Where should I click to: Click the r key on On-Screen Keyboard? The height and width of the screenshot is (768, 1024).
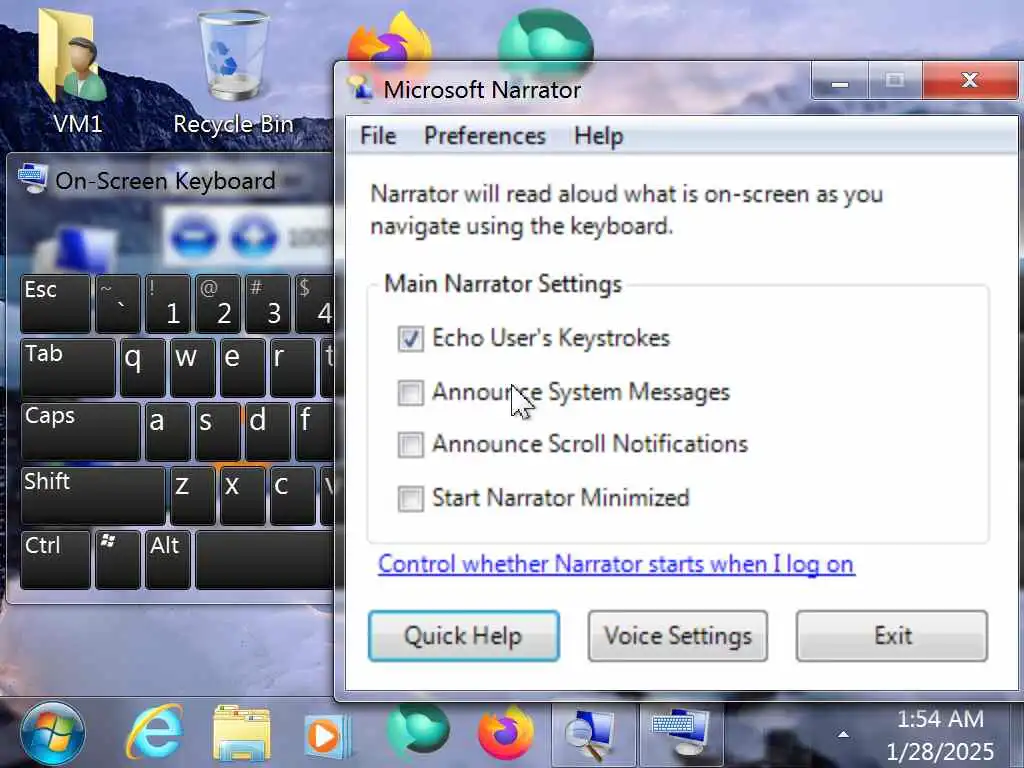pyautogui.click(x=293, y=368)
